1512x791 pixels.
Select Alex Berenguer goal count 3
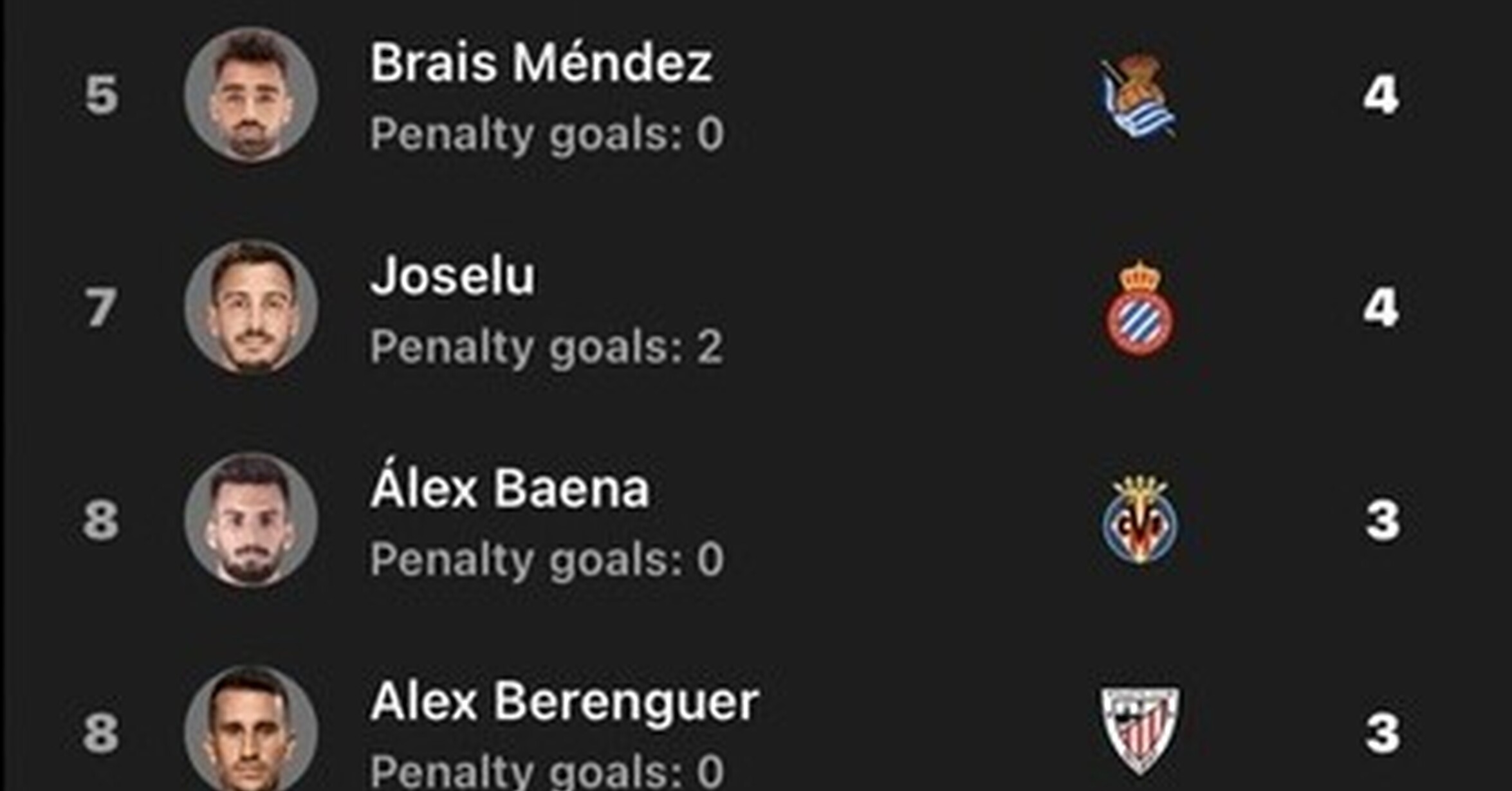pos(1383,733)
